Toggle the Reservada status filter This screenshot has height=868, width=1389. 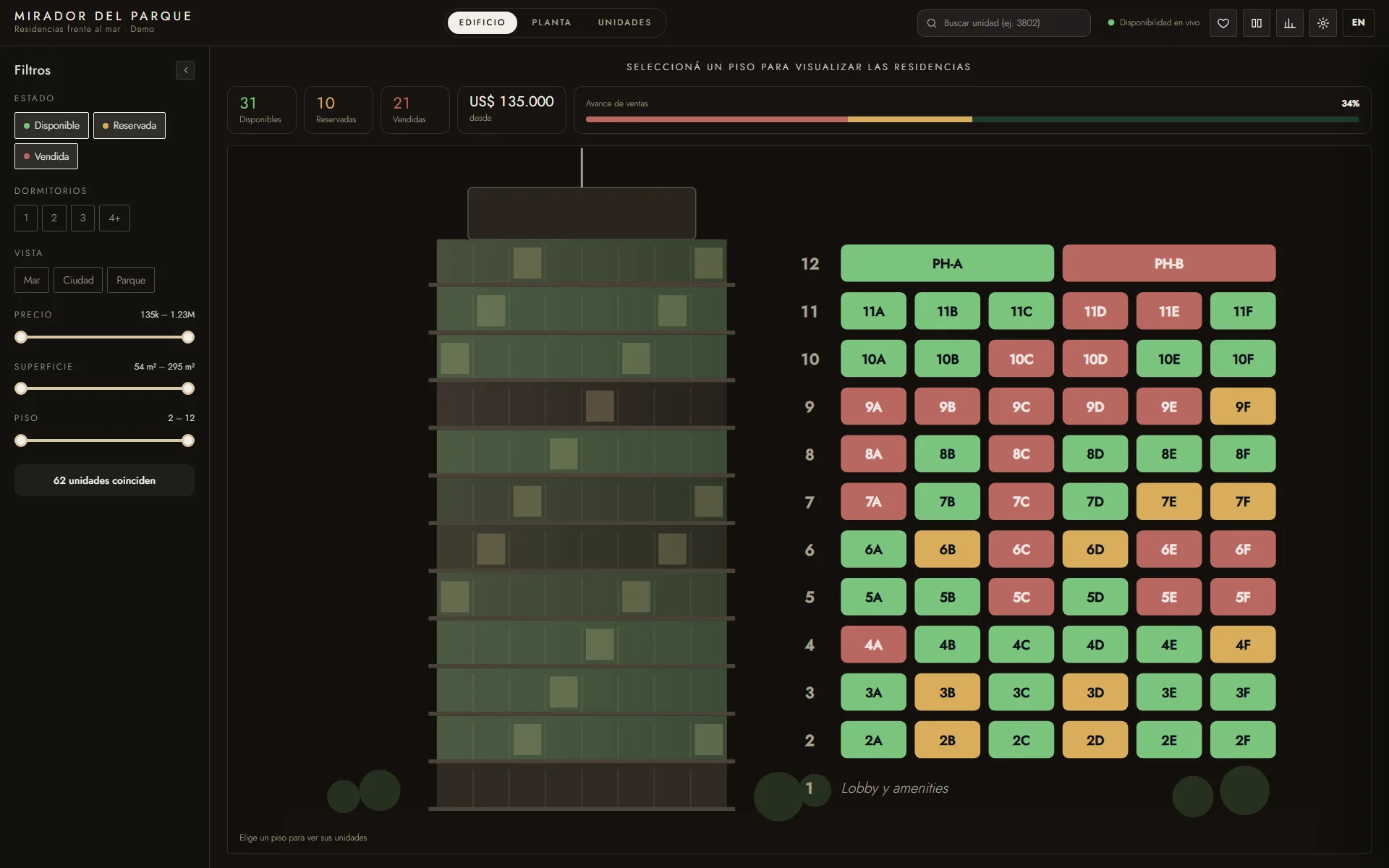pyautogui.click(x=129, y=125)
